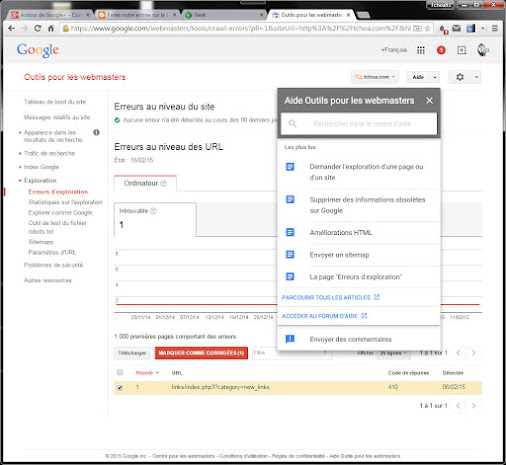Open Tableau de bord du site
Viewport: 506px width, 465px height.
coord(55,102)
